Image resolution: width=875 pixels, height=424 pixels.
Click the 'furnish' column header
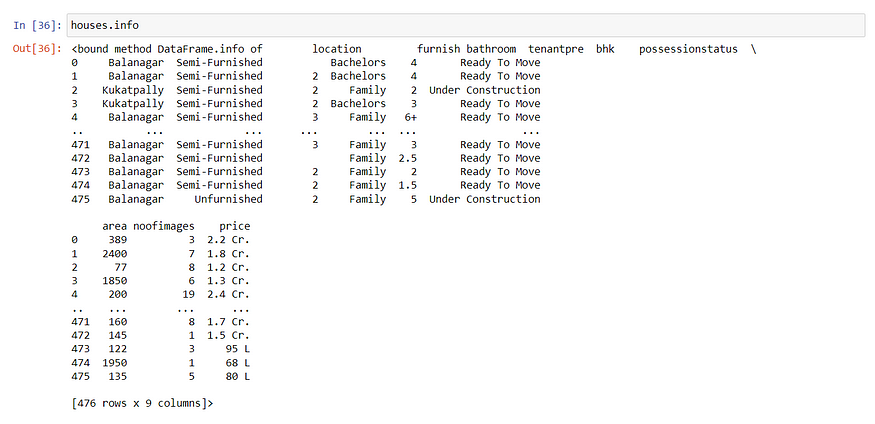439,49
